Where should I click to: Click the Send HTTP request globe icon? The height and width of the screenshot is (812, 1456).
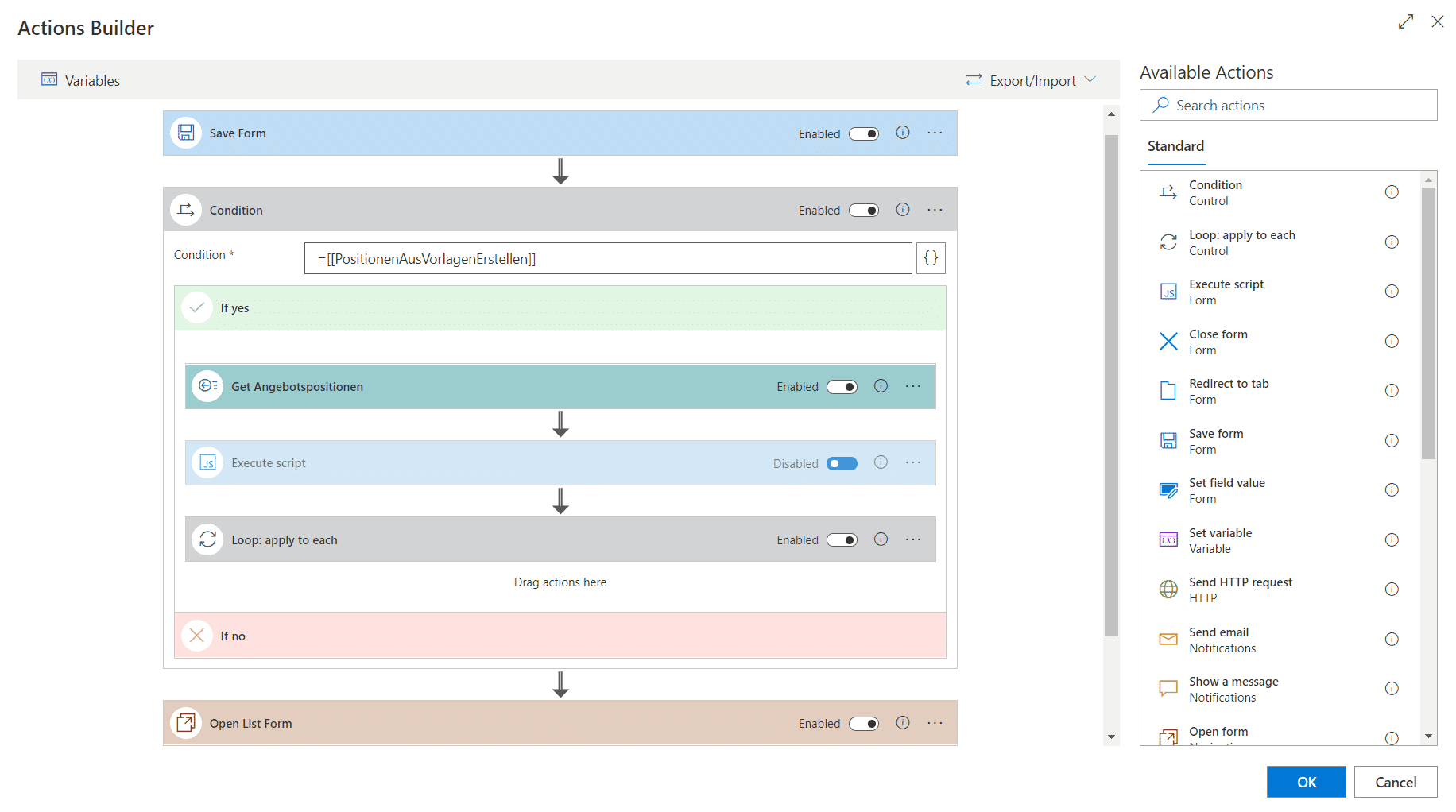tap(1168, 589)
